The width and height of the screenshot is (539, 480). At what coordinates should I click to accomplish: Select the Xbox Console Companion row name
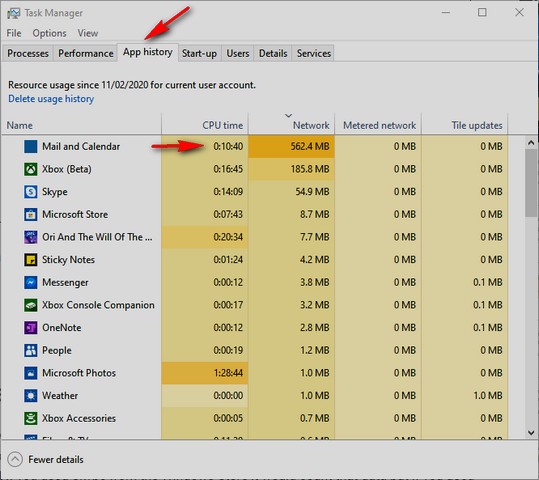click(98, 305)
